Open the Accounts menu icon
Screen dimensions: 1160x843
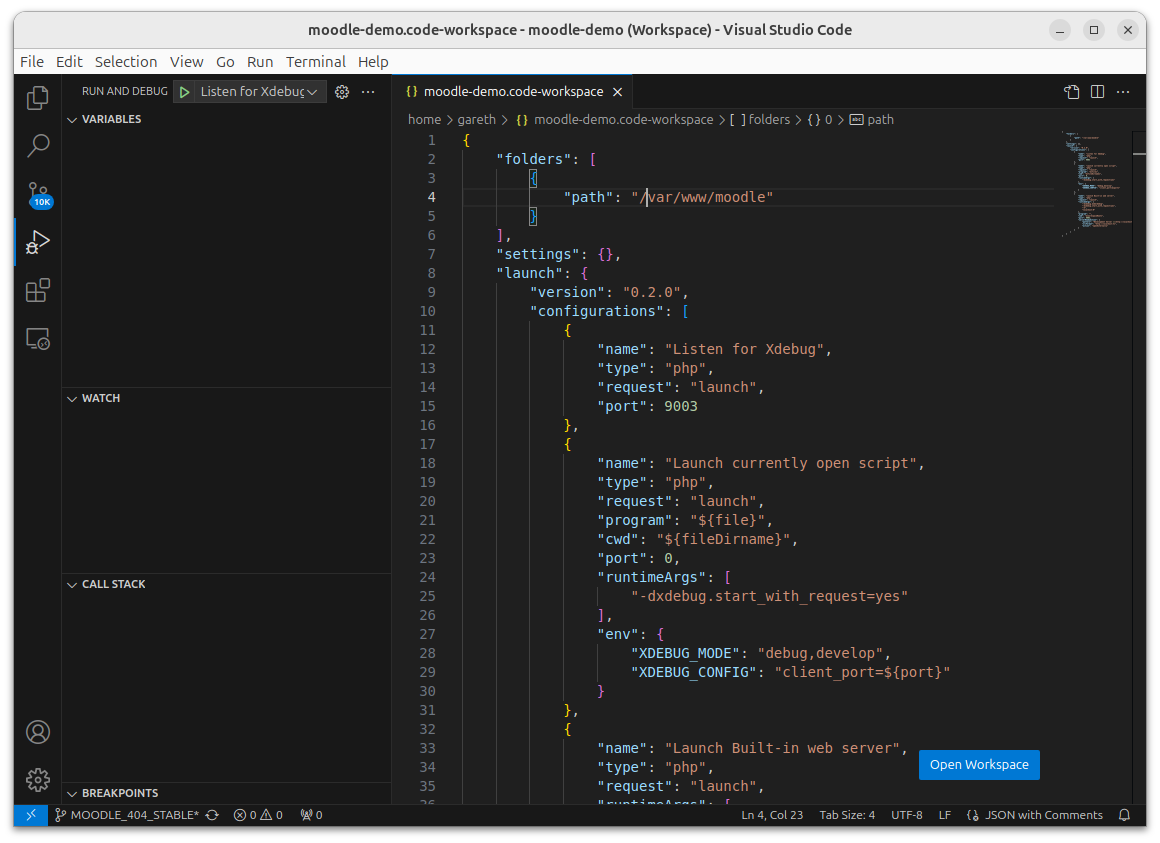38,732
